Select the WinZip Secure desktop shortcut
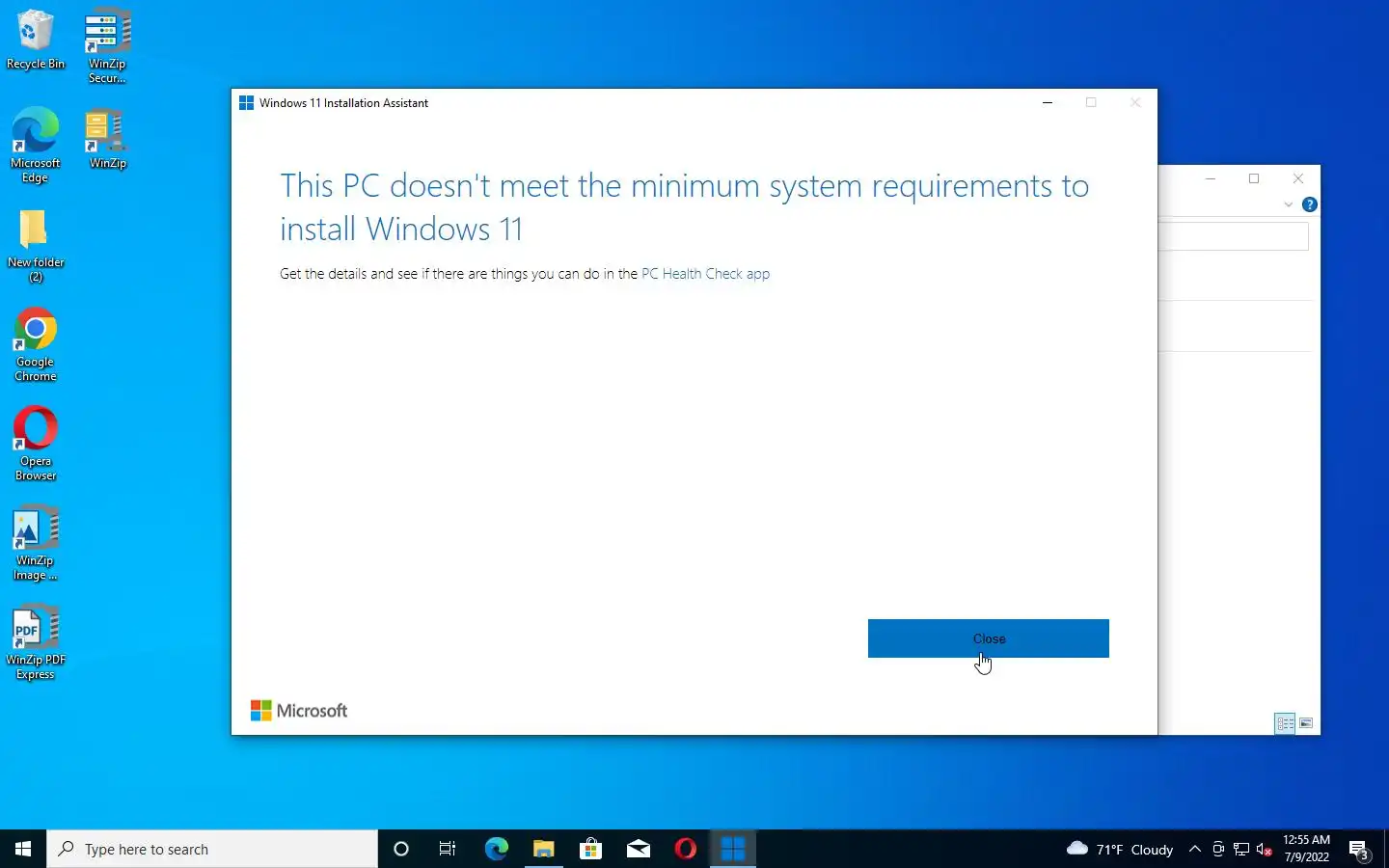 tap(107, 45)
